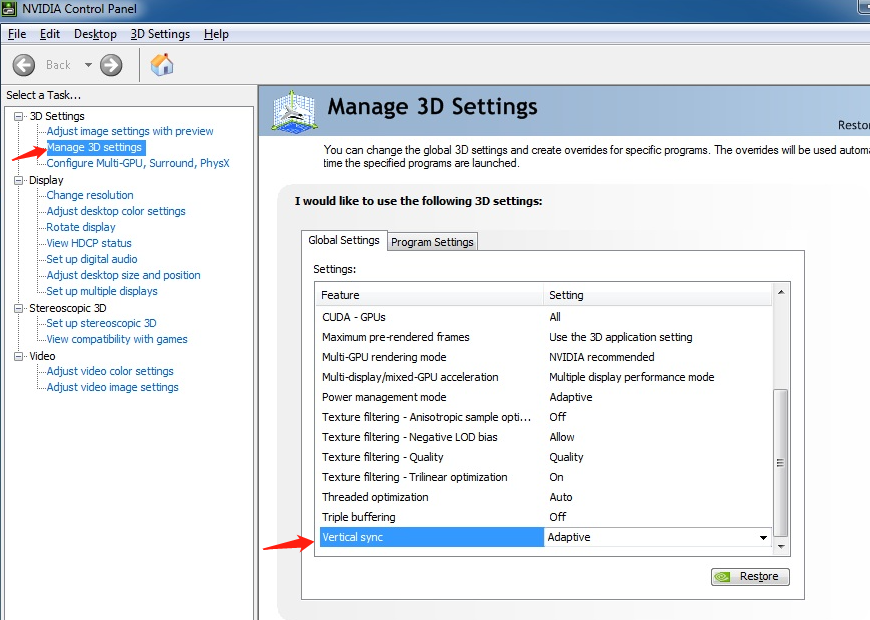Collapse the Stereoscopic 3D tree node
This screenshot has height=620, width=870.
[x=19, y=309]
